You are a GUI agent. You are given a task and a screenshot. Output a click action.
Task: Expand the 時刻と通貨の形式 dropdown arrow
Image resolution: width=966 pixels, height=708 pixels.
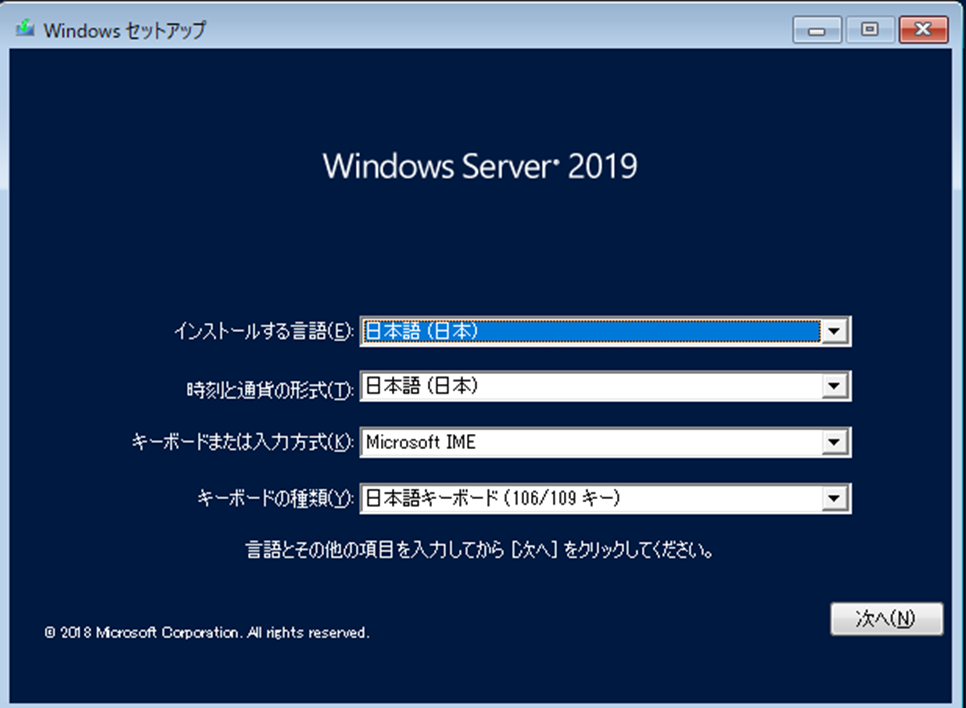pyautogui.click(x=835, y=387)
